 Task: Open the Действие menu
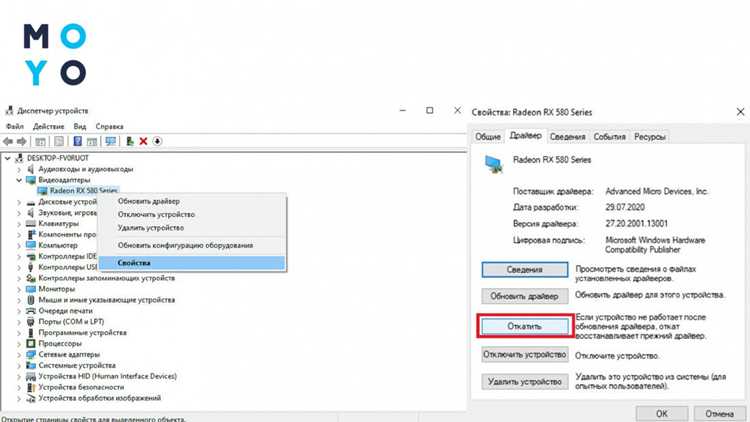pyautogui.click(x=48, y=126)
